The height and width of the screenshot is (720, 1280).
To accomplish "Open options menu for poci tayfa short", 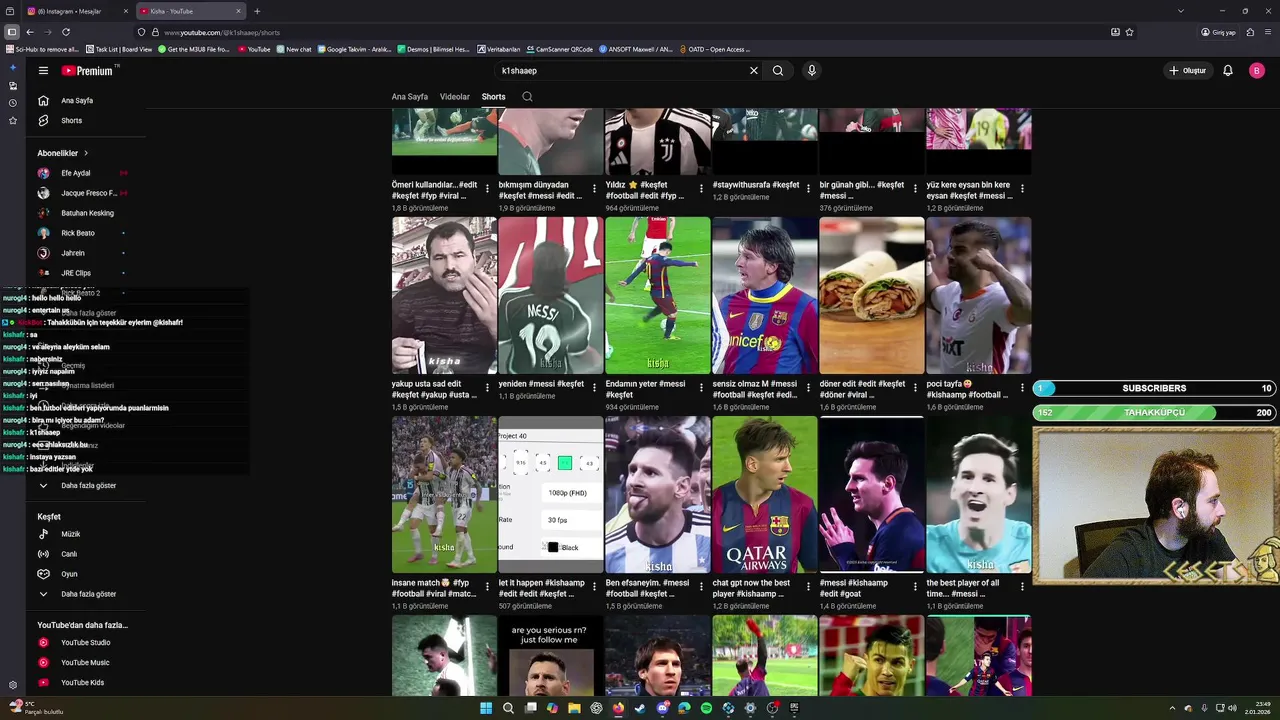I will (1022, 388).
